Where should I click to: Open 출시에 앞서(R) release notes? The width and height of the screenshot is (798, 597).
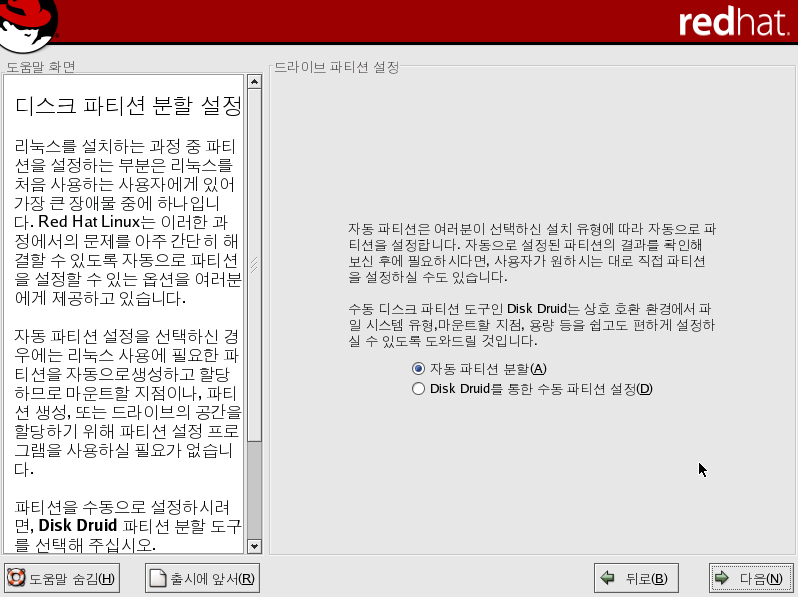click(x=203, y=578)
